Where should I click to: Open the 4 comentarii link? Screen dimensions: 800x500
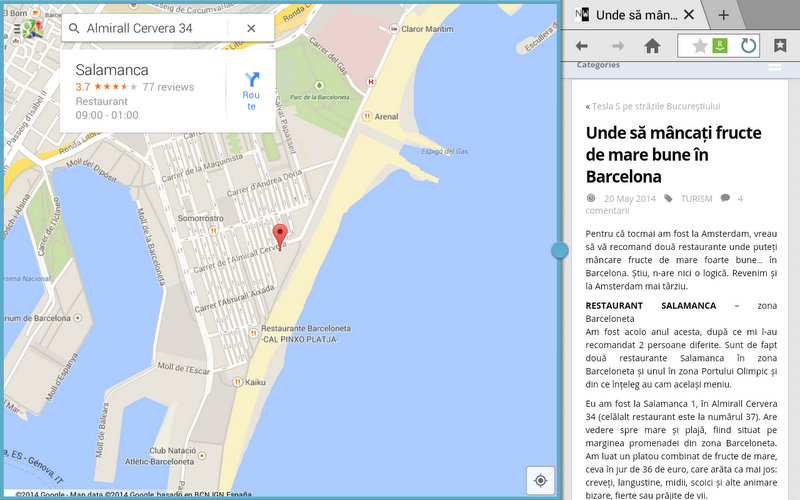pyautogui.click(x=664, y=205)
